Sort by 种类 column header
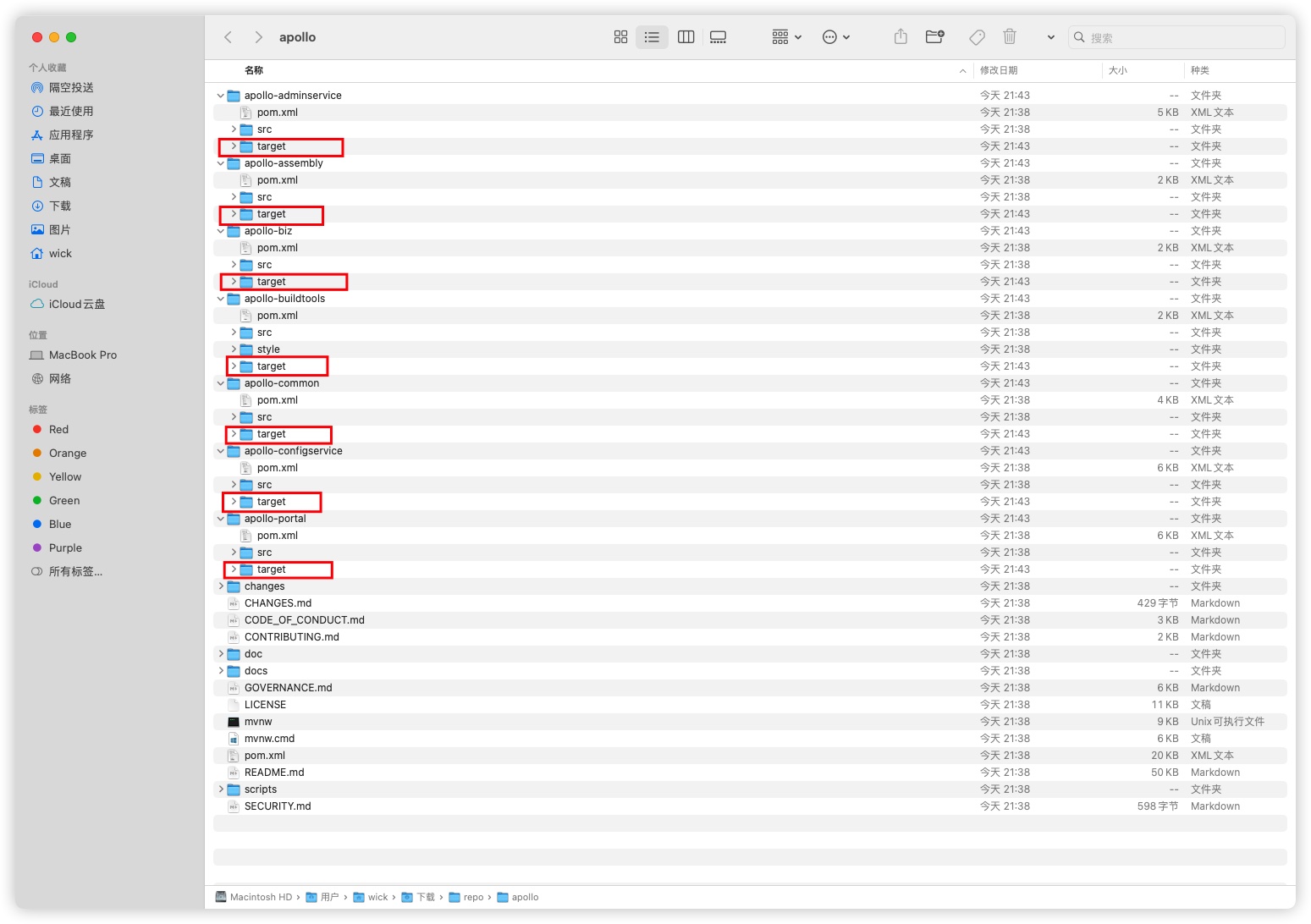The image size is (1311, 924). point(1200,70)
